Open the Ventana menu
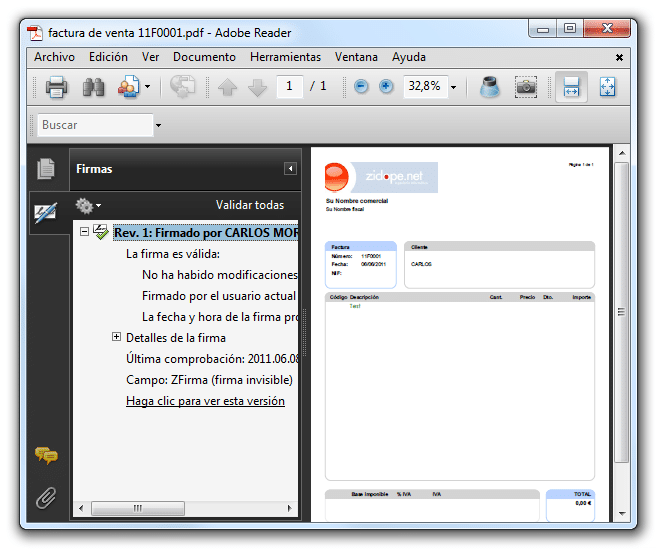The width and height of the screenshot is (661, 550). pyautogui.click(x=356, y=57)
